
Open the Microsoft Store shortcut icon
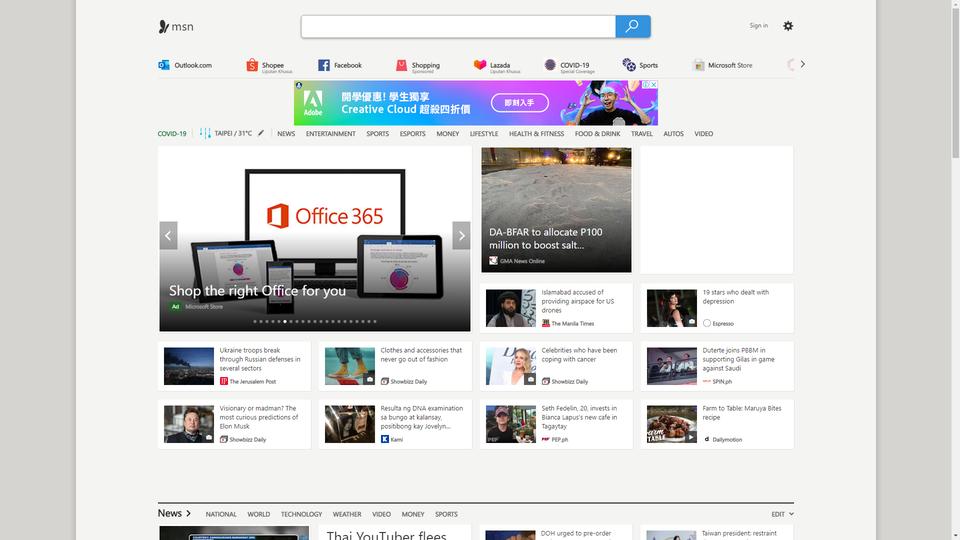[x=699, y=65]
